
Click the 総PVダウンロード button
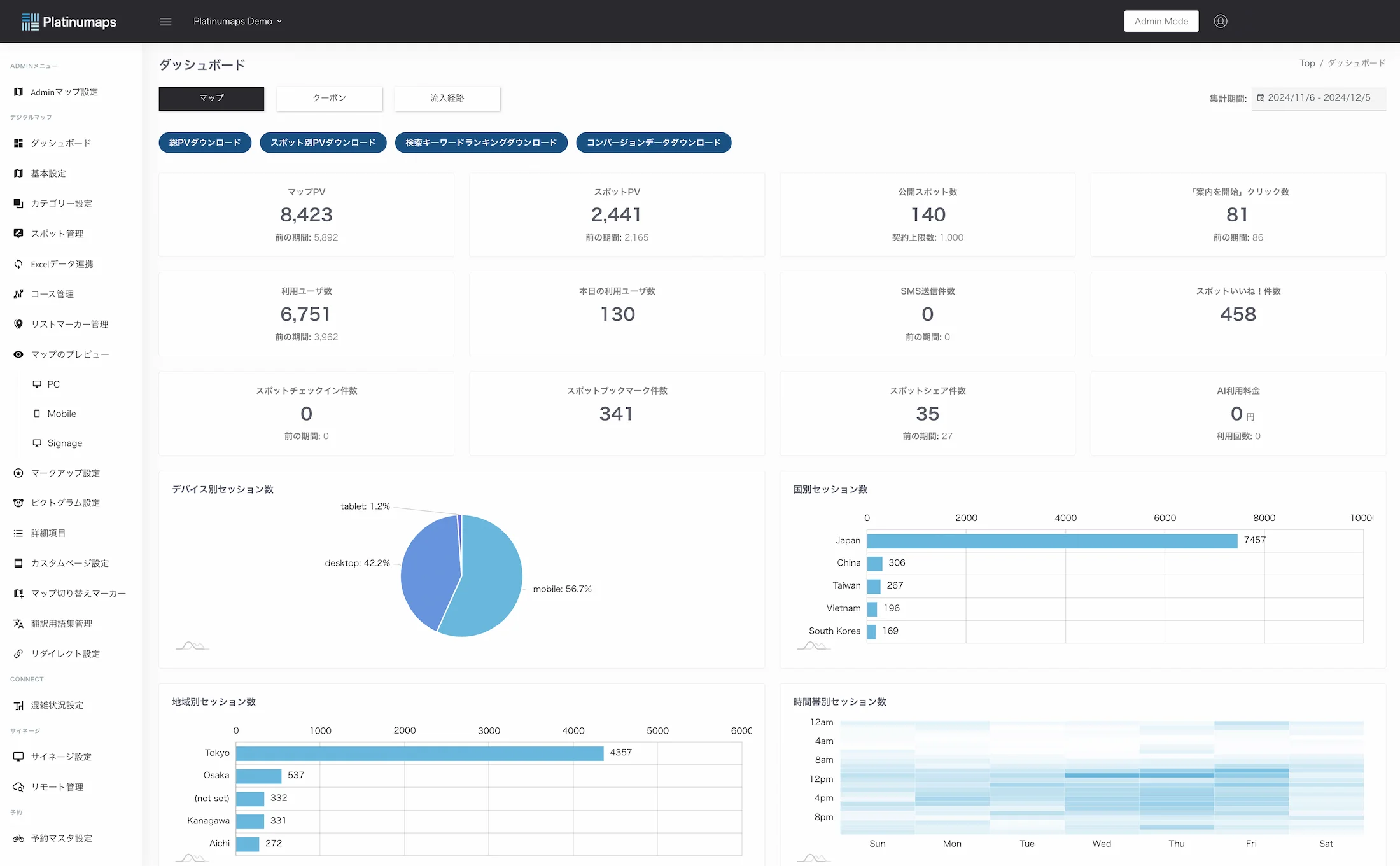[205, 143]
